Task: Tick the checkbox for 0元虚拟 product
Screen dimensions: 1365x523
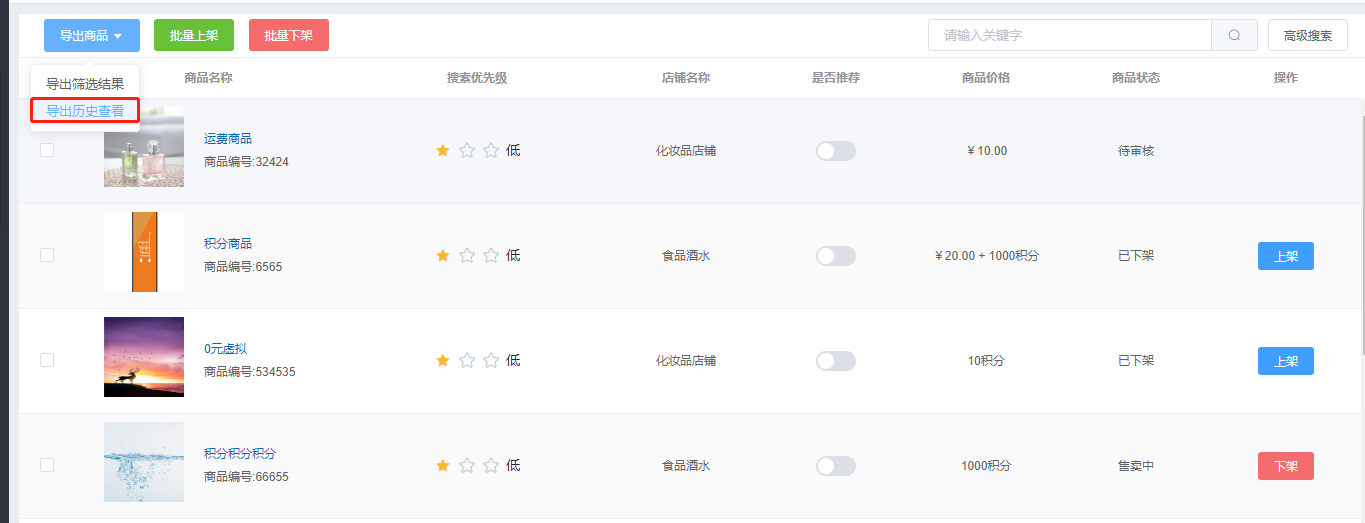Action: click(x=47, y=360)
